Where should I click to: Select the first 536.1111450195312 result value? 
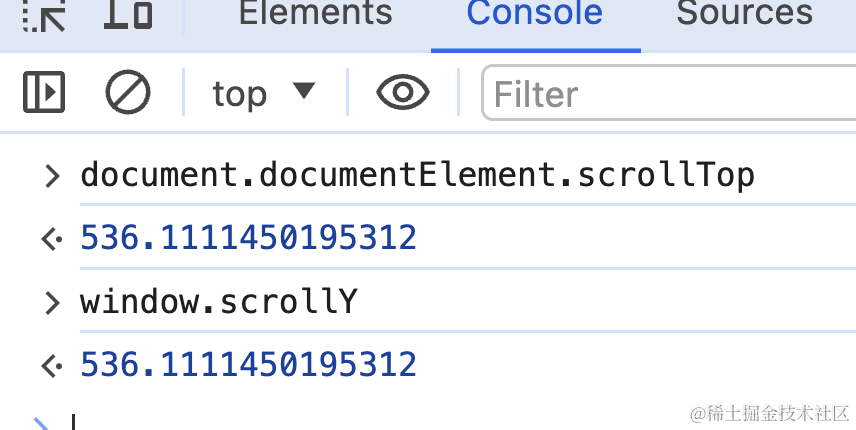click(x=248, y=238)
